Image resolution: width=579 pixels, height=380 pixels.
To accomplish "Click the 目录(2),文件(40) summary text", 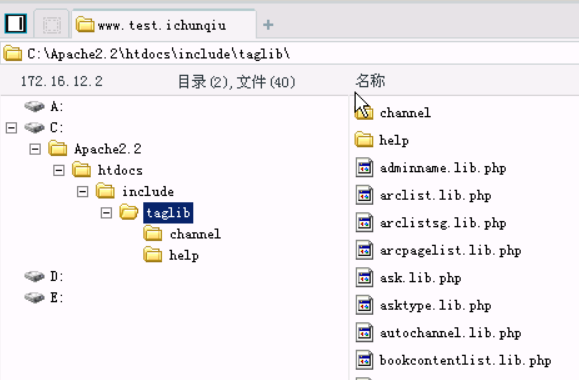I will [236, 82].
